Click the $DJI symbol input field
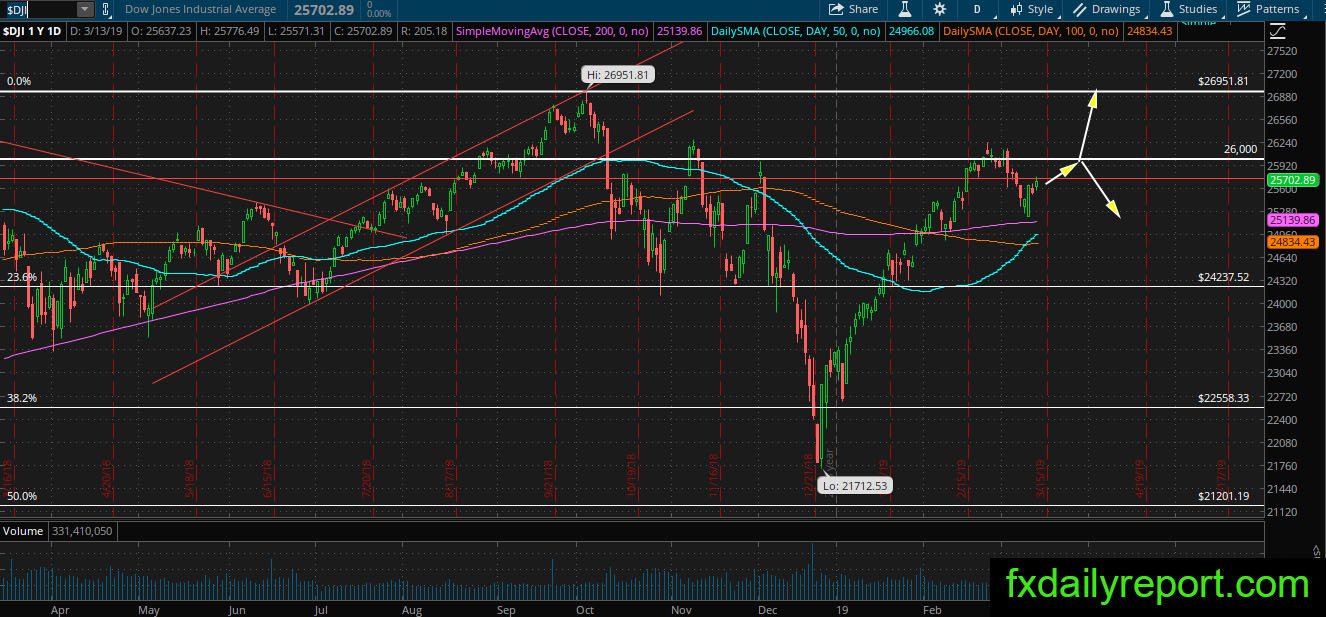The width and height of the screenshot is (1326, 617). point(38,9)
